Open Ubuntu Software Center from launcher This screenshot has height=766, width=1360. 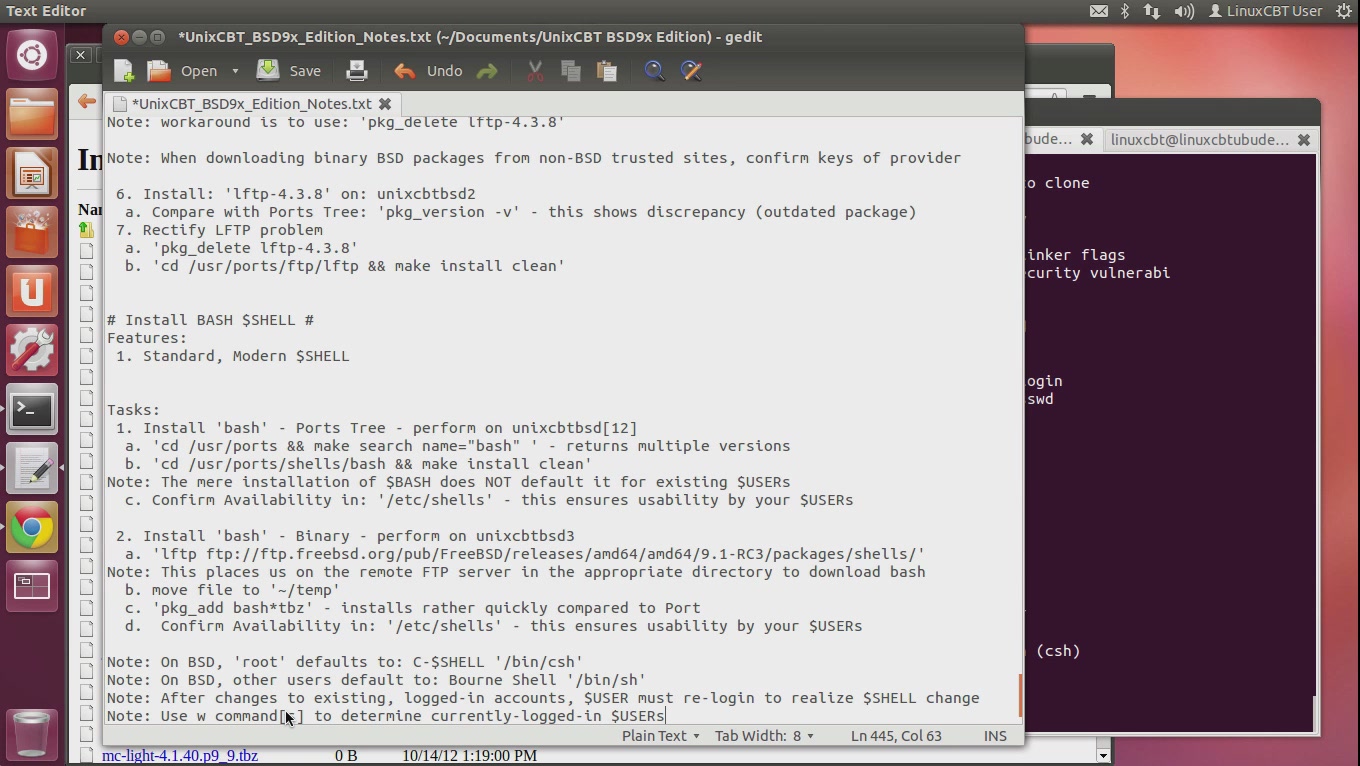(32, 232)
